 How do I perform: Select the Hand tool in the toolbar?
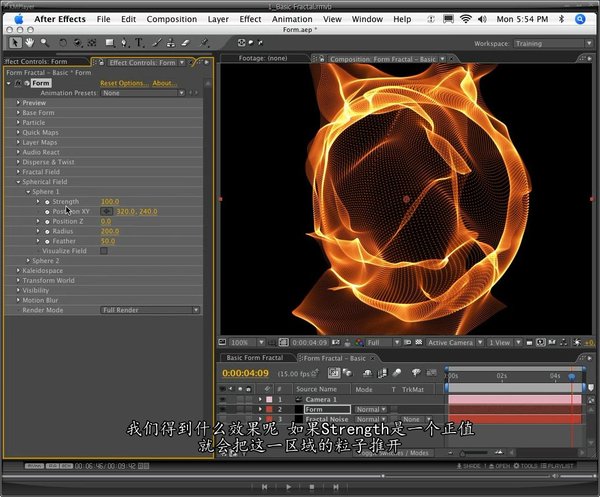pos(30,43)
